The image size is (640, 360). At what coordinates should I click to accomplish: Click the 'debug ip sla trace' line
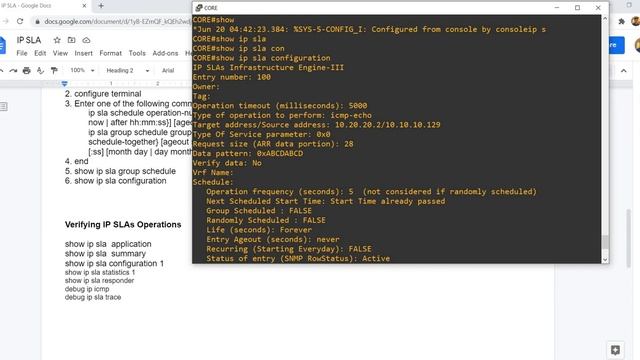(x=93, y=297)
